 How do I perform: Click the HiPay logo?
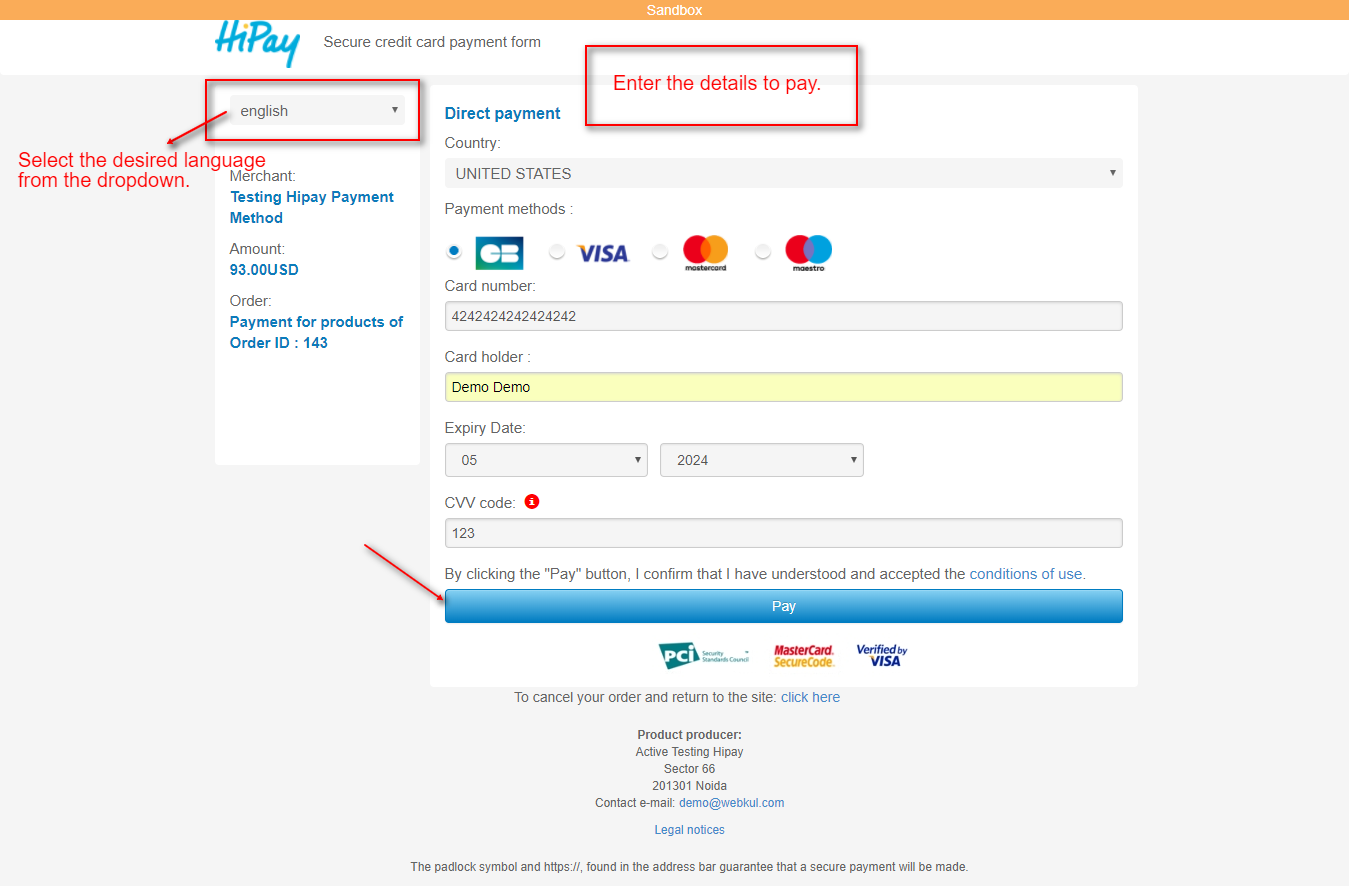coord(256,44)
